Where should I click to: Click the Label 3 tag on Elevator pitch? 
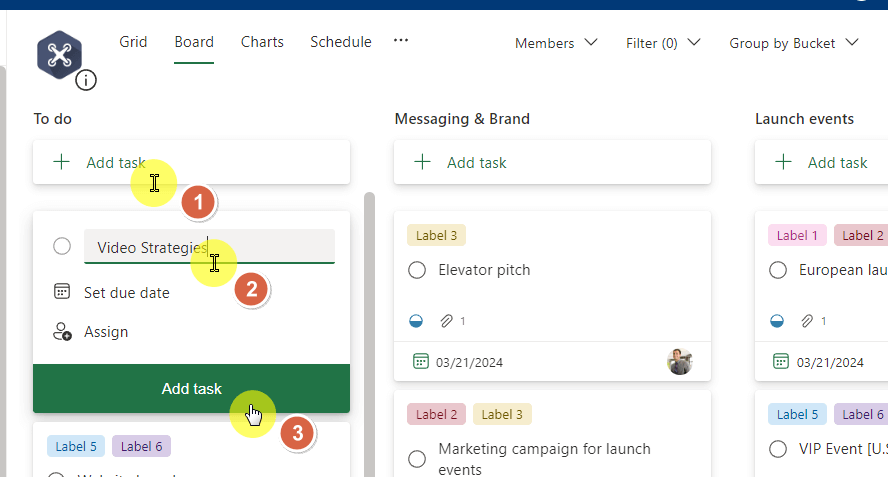(x=436, y=236)
